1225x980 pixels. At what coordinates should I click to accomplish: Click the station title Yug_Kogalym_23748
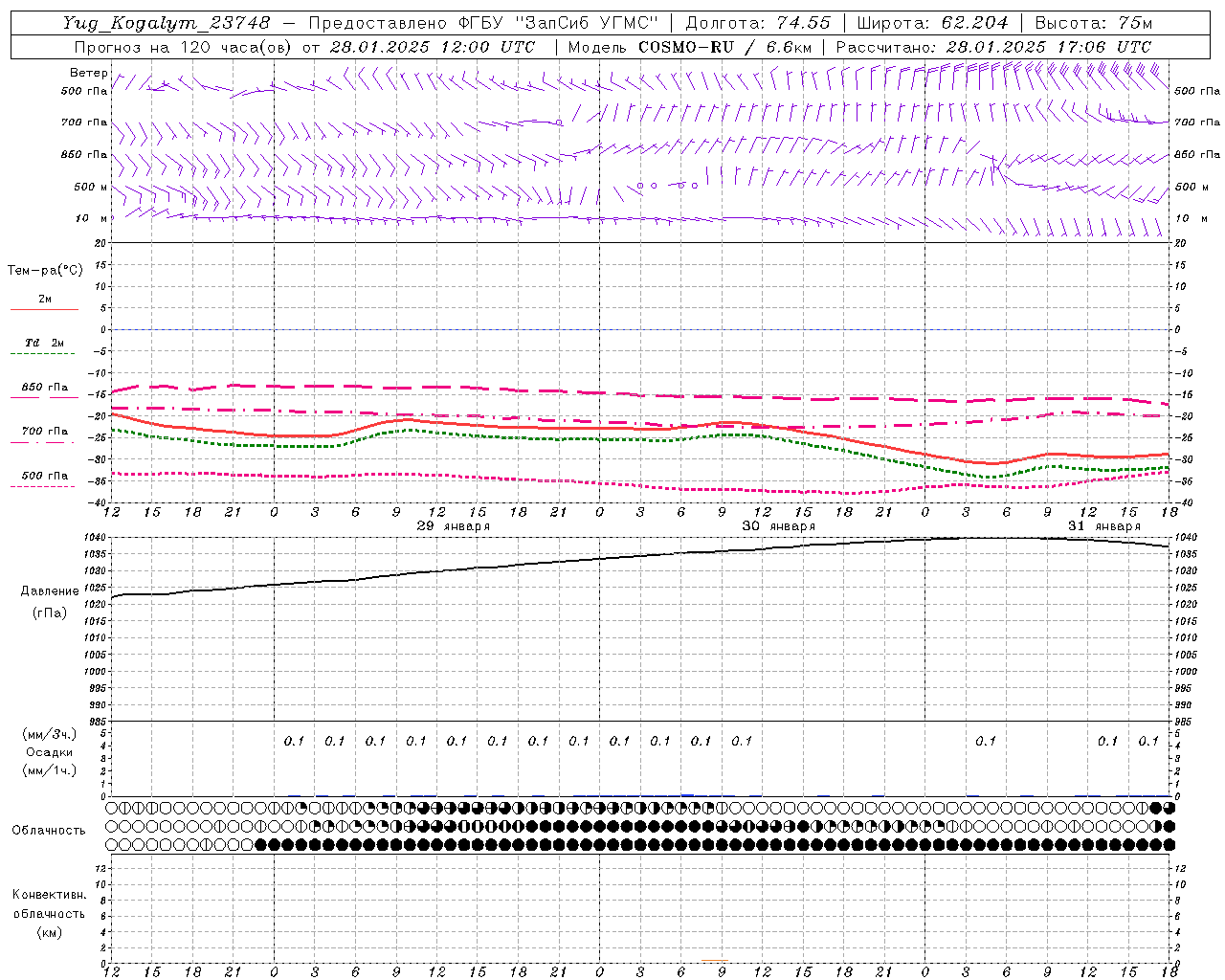pos(167,23)
